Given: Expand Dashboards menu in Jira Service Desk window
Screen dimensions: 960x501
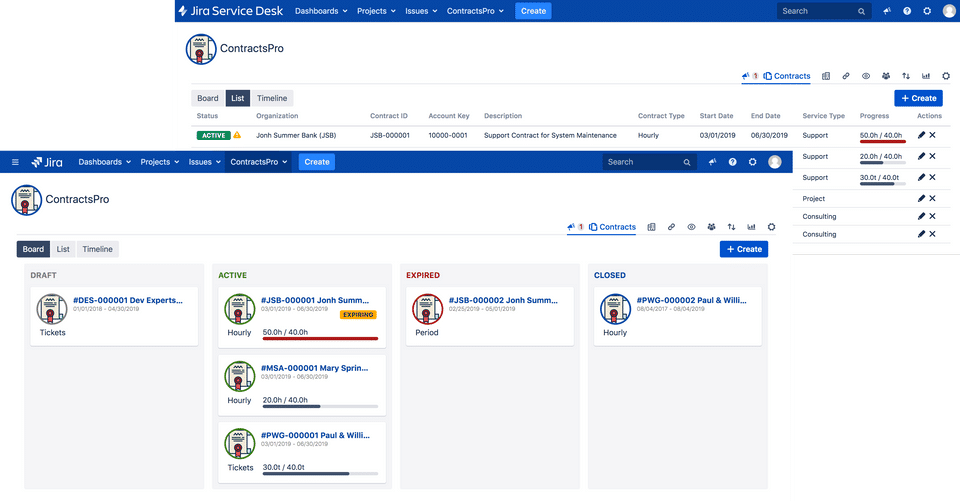Looking at the screenshot, I should (x=321, y=11).
